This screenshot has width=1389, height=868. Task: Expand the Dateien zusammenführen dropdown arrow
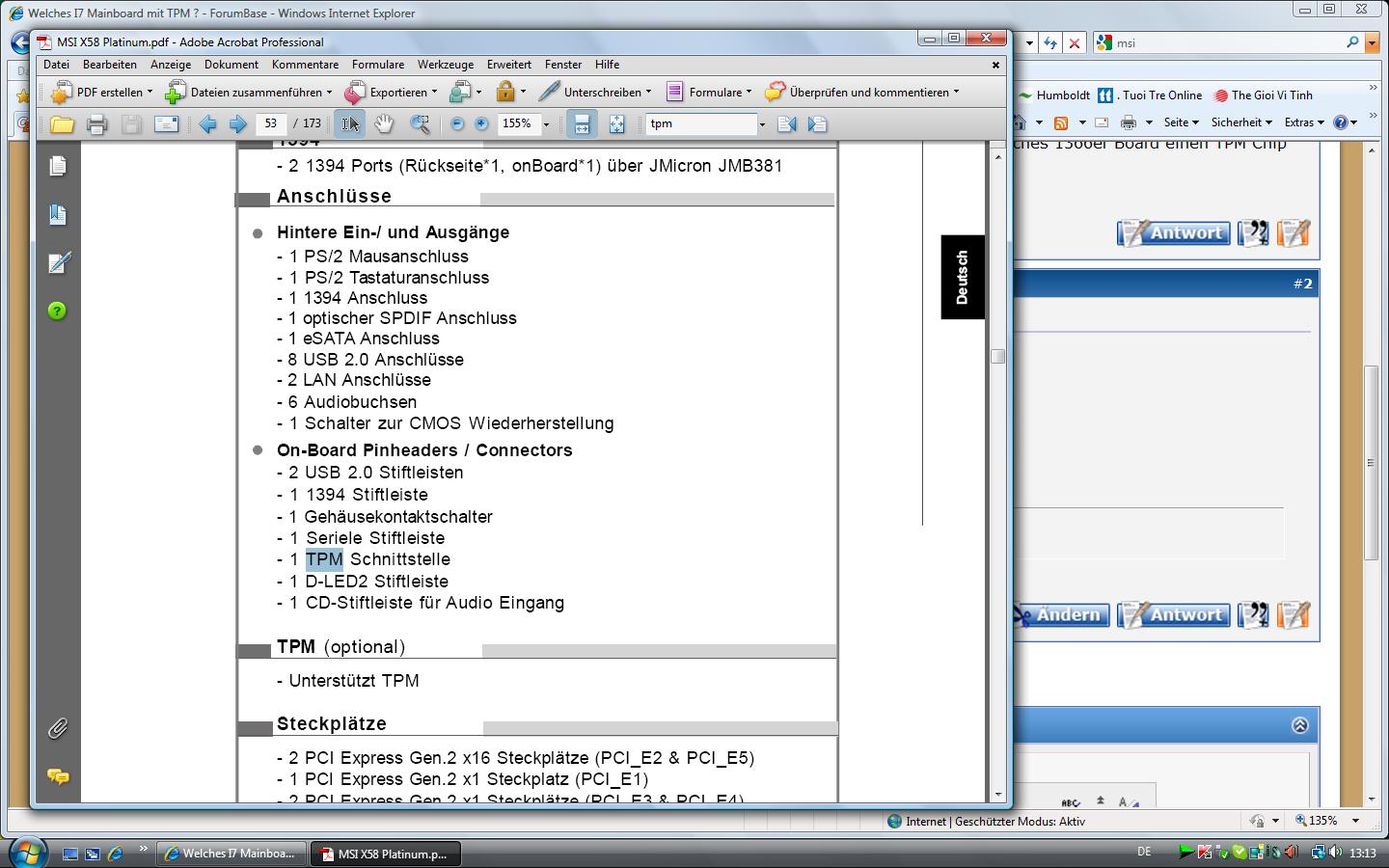click(329, 93)
